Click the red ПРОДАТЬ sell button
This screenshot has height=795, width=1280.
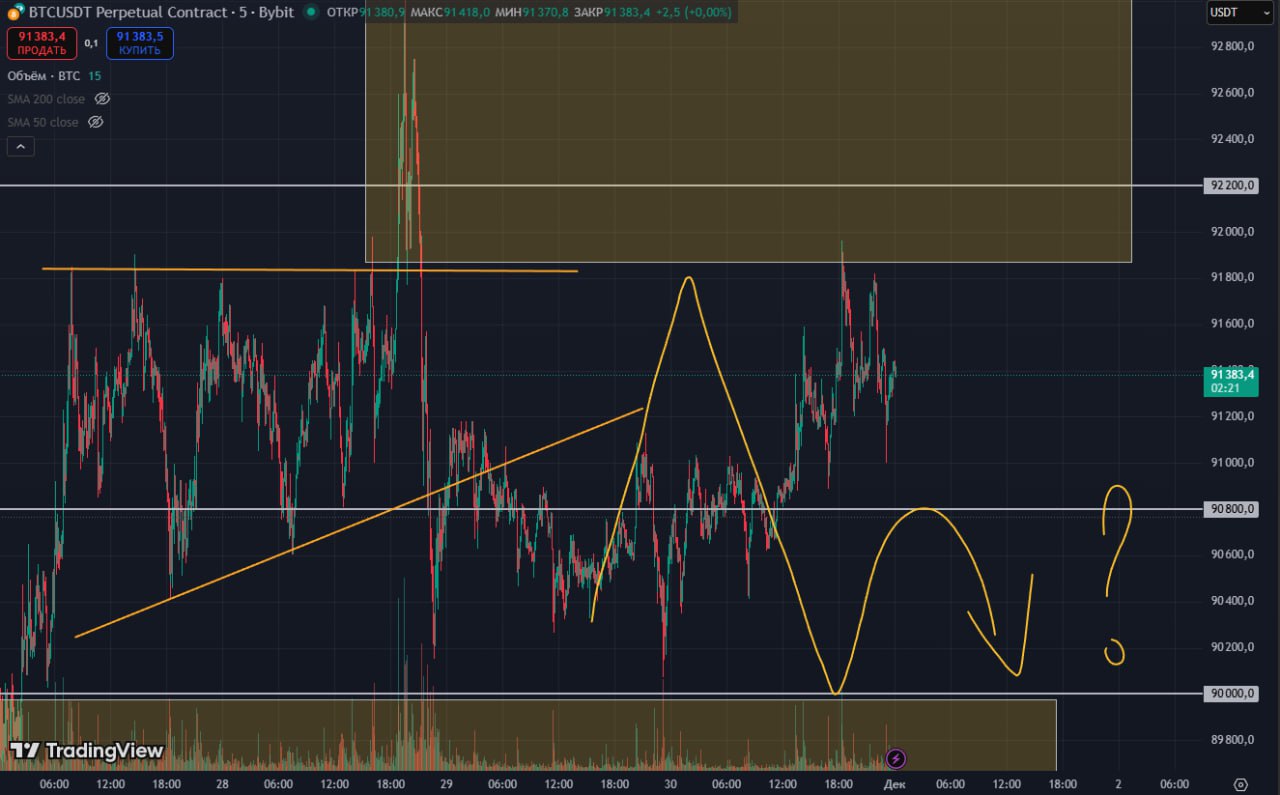(41, 43)
